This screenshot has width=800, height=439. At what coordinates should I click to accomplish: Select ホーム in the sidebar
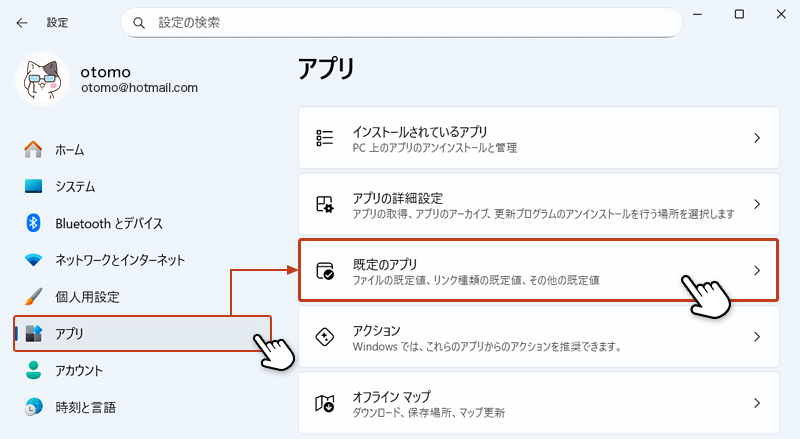click(142, 150)
